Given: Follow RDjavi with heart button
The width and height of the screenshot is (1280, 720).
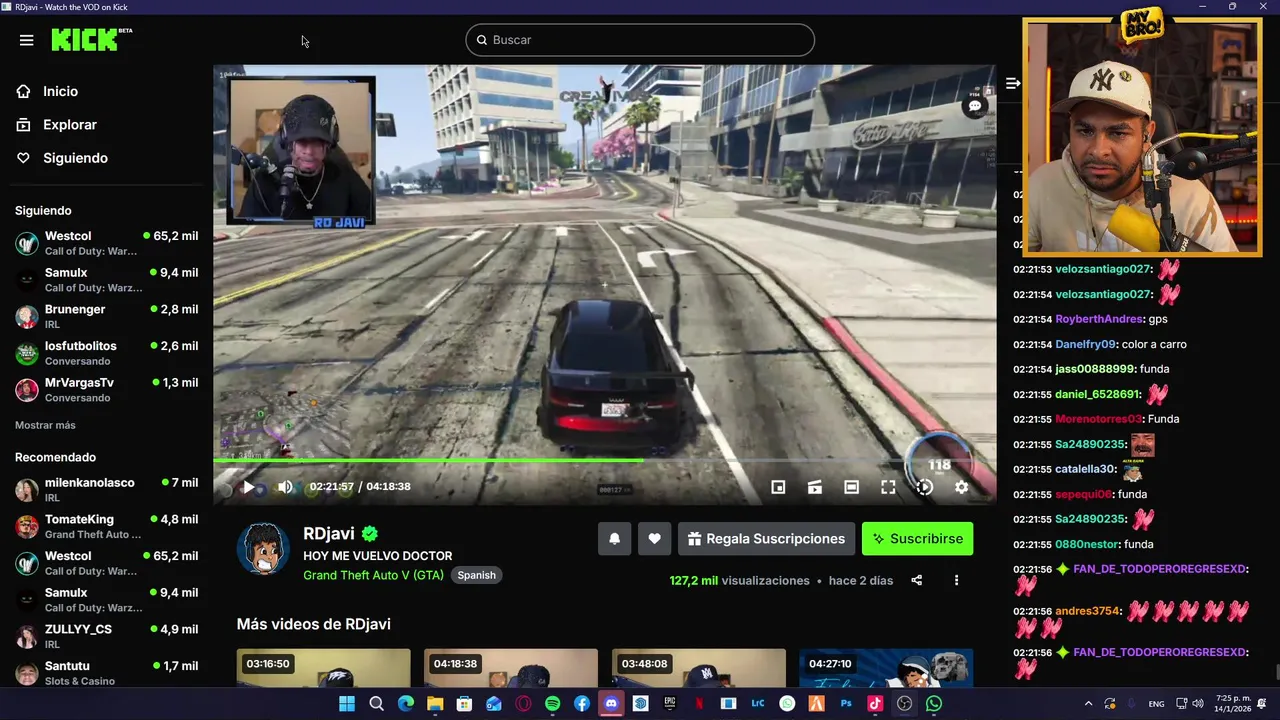Looking at the screenshot, I should click(x=654, y=538).
